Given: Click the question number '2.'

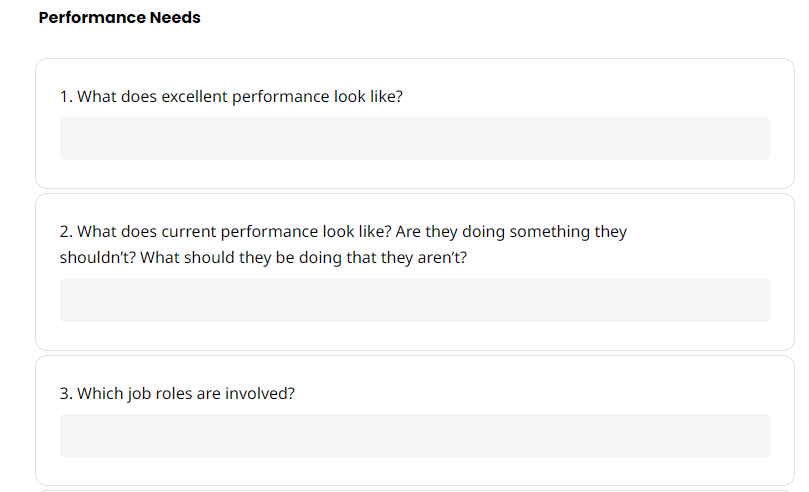Looking at the screenshot, I should pyautogui.click(x=66, y=232).
